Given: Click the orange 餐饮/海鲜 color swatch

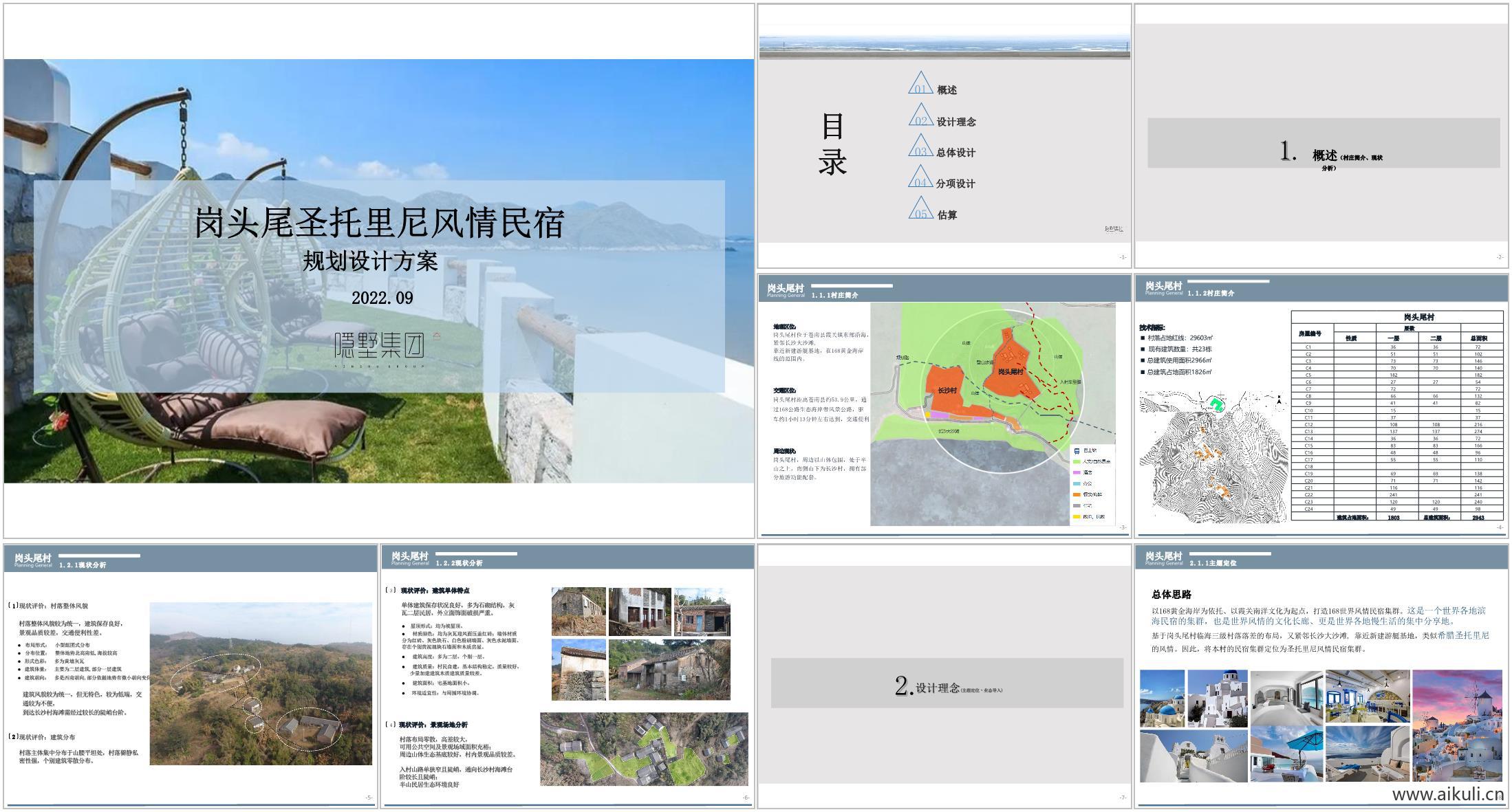Looking at the screenshot, I should pyautogui.click(x=1077, y=494).
